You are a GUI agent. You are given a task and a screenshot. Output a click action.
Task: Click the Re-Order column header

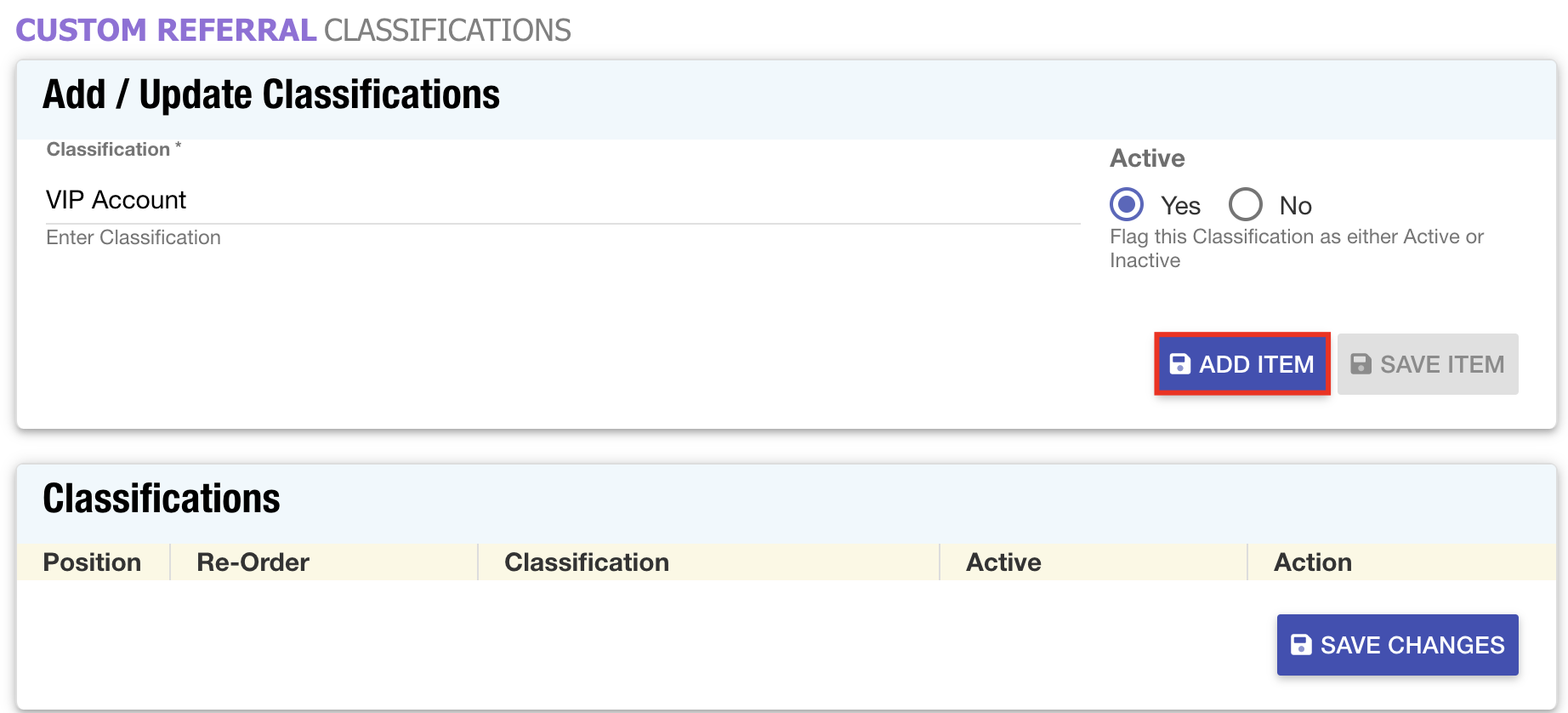[253, 562]
